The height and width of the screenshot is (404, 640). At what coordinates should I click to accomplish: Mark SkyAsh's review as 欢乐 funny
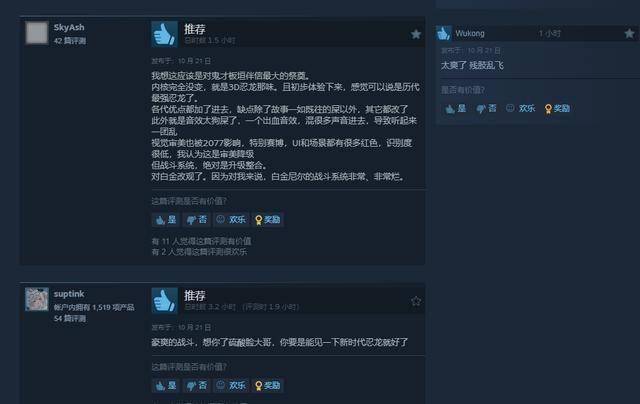[x=231, y=220]
